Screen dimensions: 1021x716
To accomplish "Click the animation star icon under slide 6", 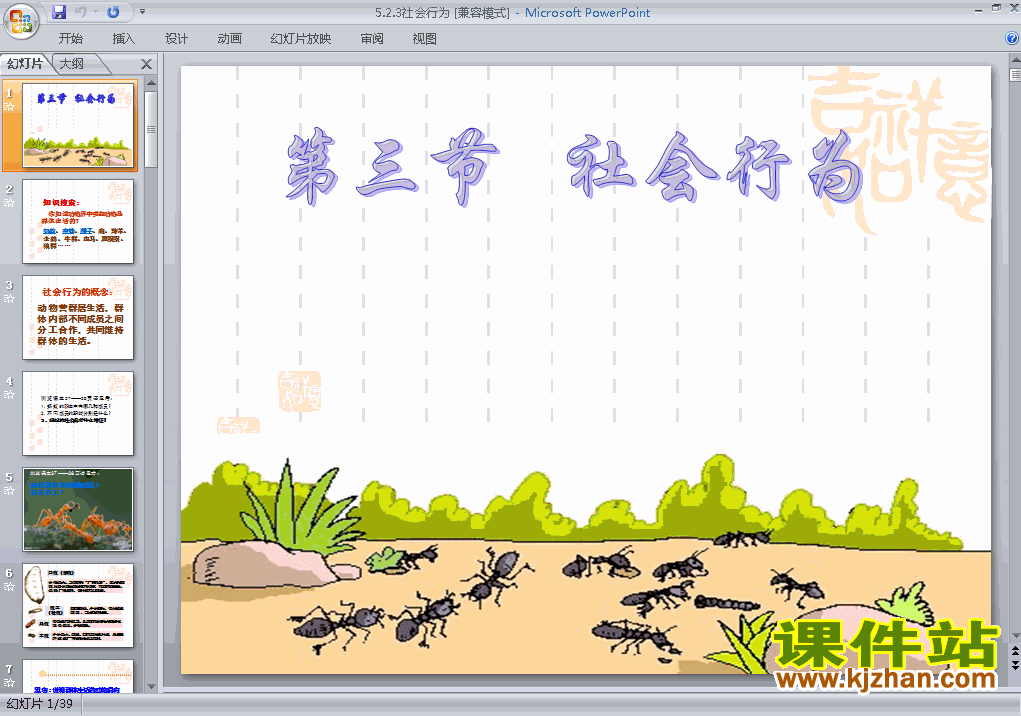I will tap(9, 586).
